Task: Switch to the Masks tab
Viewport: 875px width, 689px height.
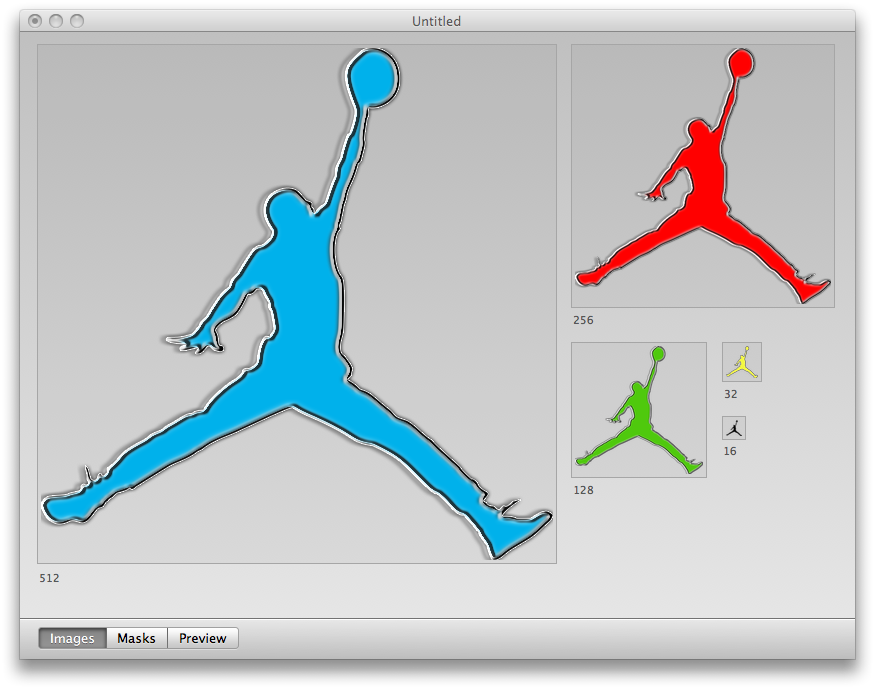Action: pyautogui.click(x=137, y=638)
